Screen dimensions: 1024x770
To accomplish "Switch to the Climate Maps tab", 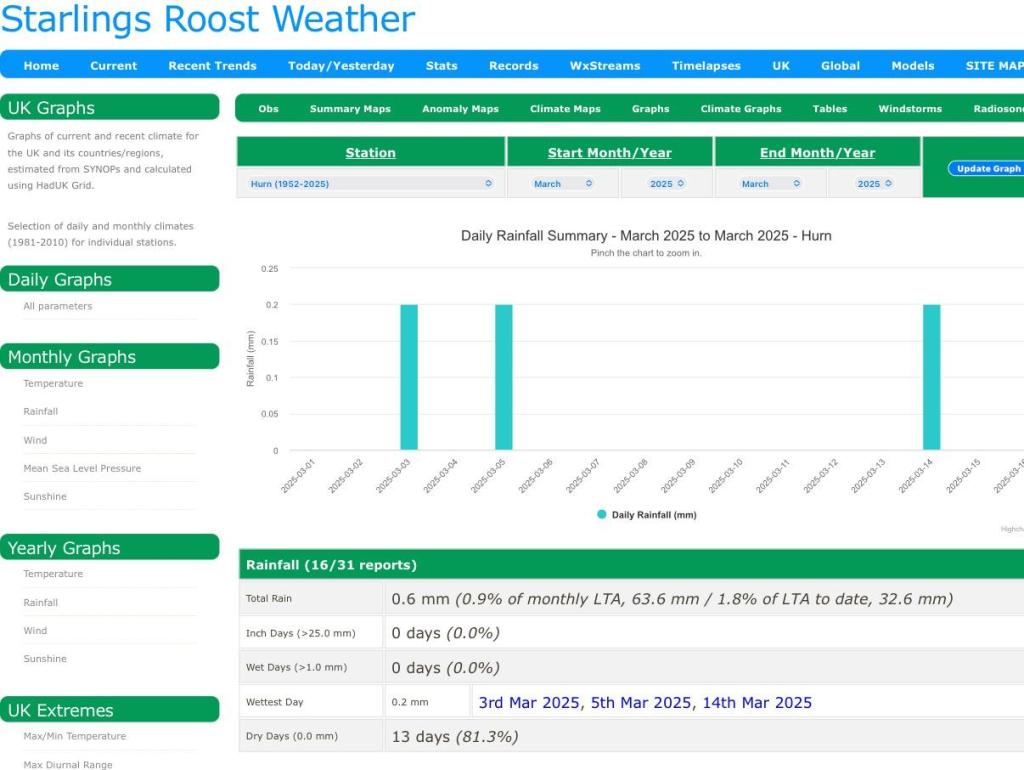I will pyautogui.click(x=565, y=109).
